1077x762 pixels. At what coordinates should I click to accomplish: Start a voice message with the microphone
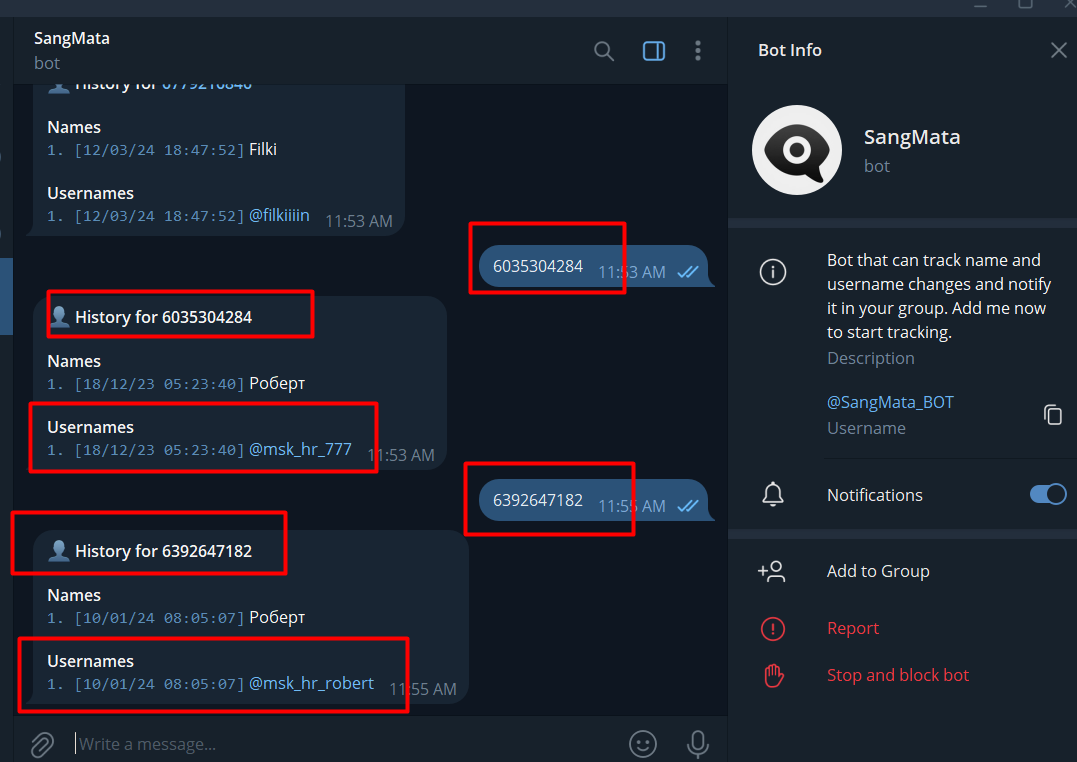tap(698, 744)
